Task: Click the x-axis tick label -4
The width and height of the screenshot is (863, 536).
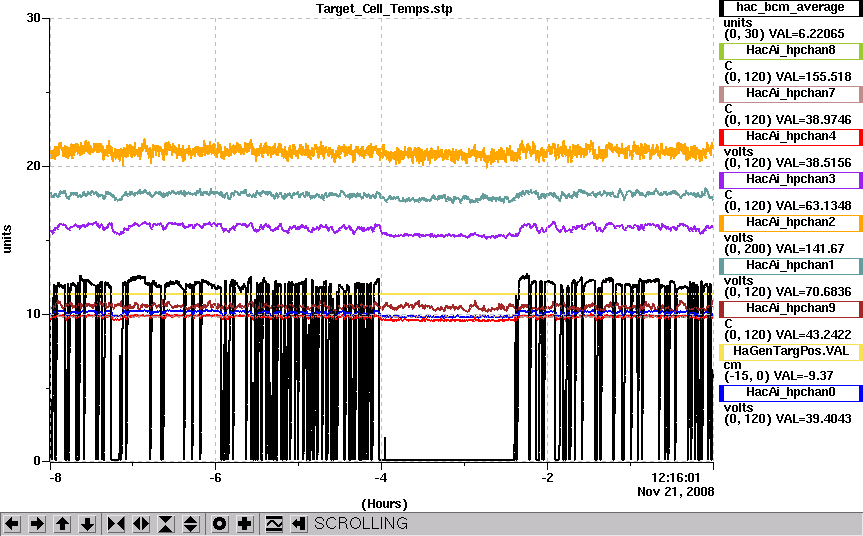Action: tap(381, 477)
